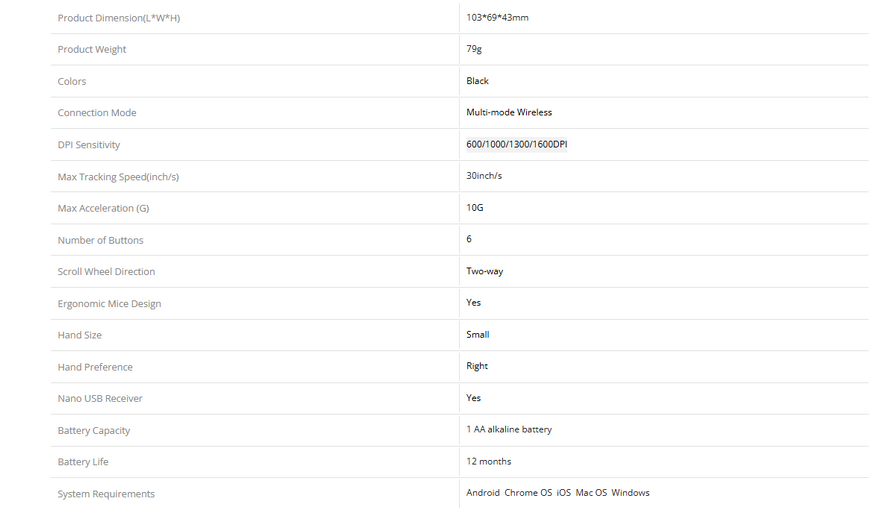Click the Product Dimension(L*W*H) label
This screenshot has width=876, height=508.
(x=119, y=18)
